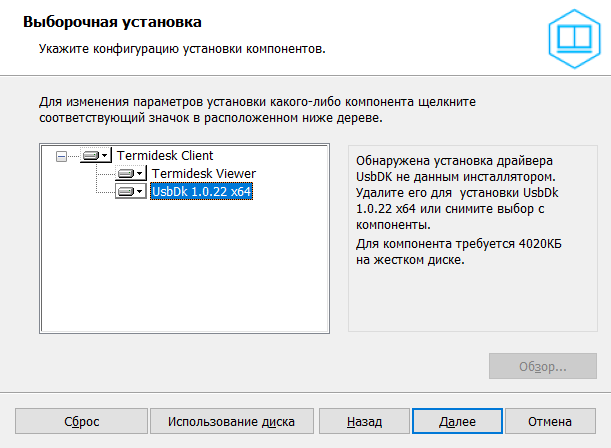Collapse the Termidesk Client tree node
Screen dimensions: 611x448
[62, 156]
